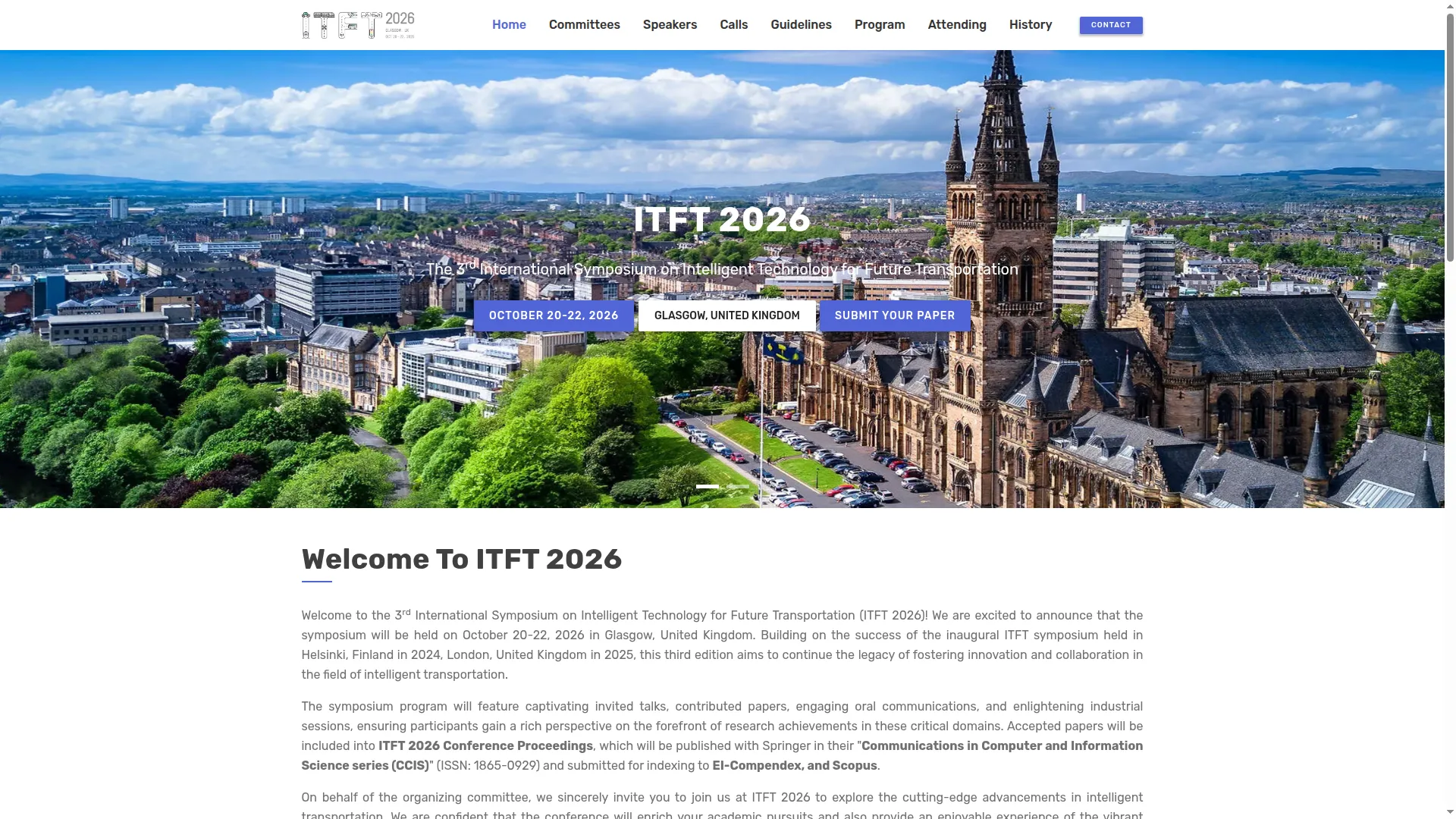
Task: Click the Glasgow, United Kingdom button
Action: pyautogui.click(x=727, y=315)
